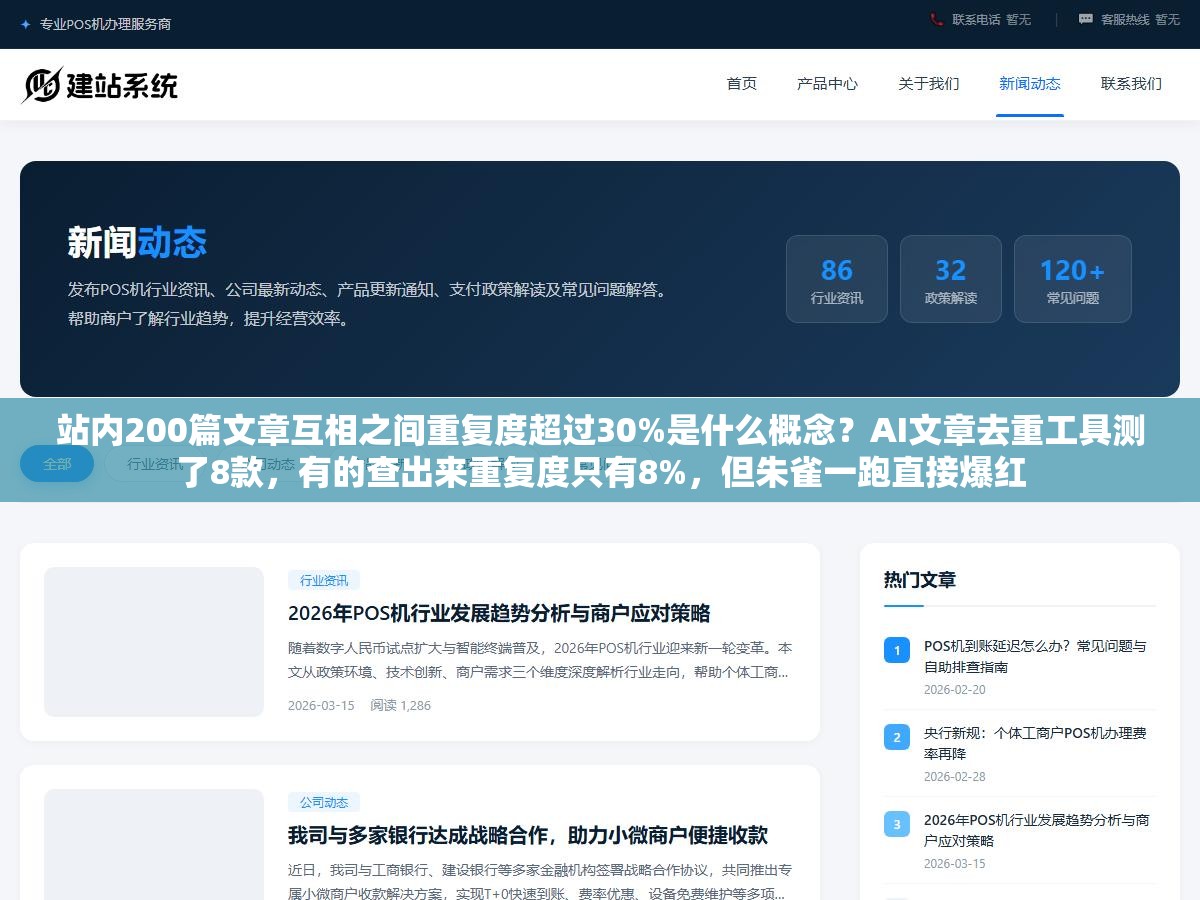
Task: Open sidebar hot article 2026年POS机行业发展趋势
Action: coord(1037,830)
